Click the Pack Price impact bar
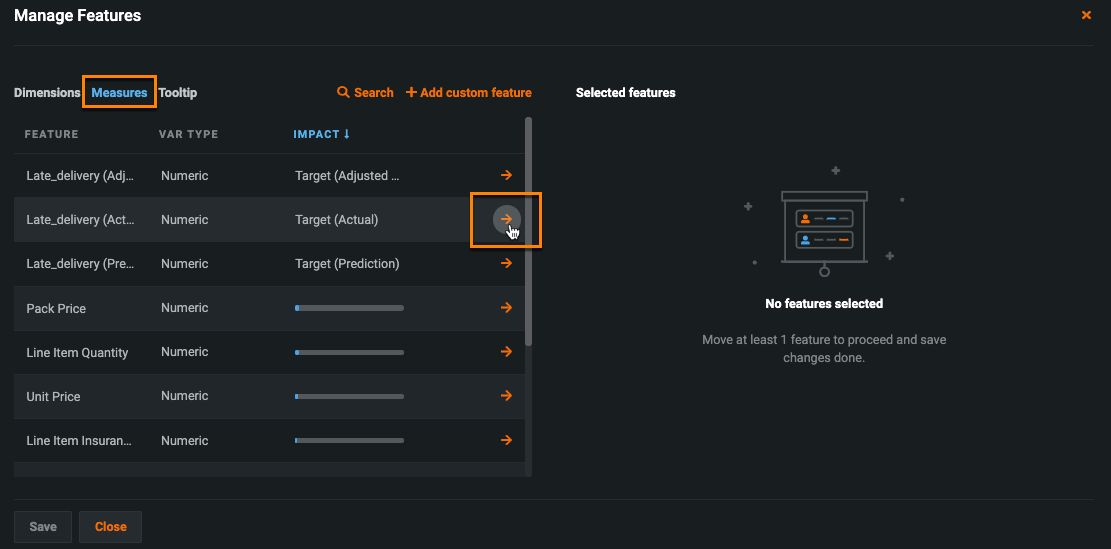 point(349,308)
